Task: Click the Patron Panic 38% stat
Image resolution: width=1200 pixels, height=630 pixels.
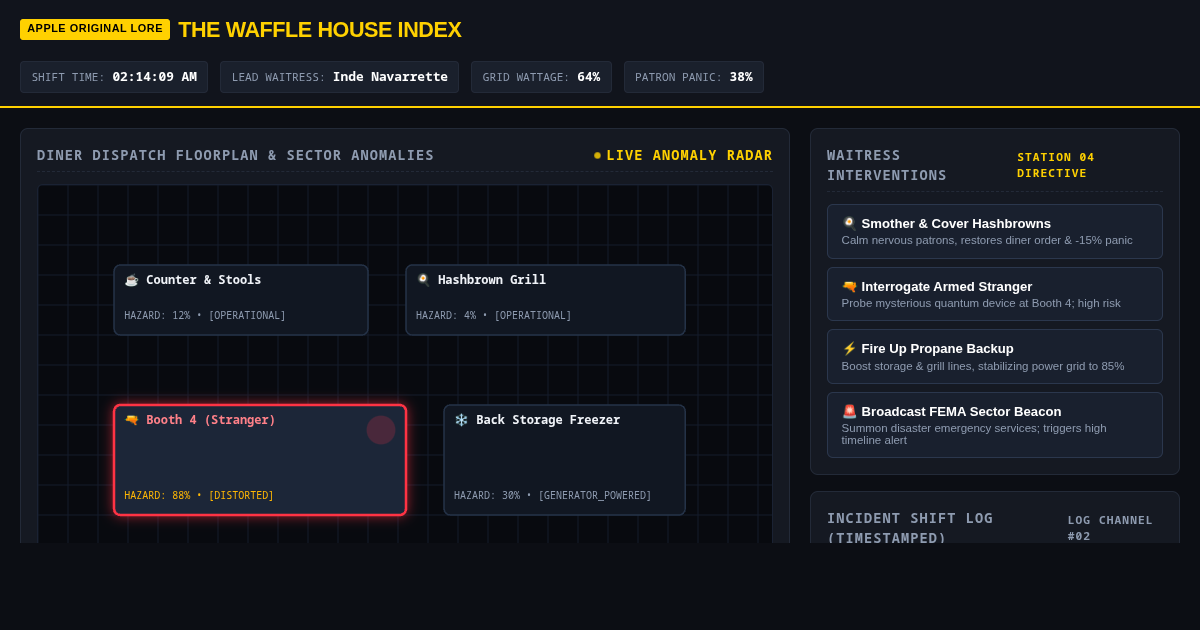Action: [x=694, y=77]
